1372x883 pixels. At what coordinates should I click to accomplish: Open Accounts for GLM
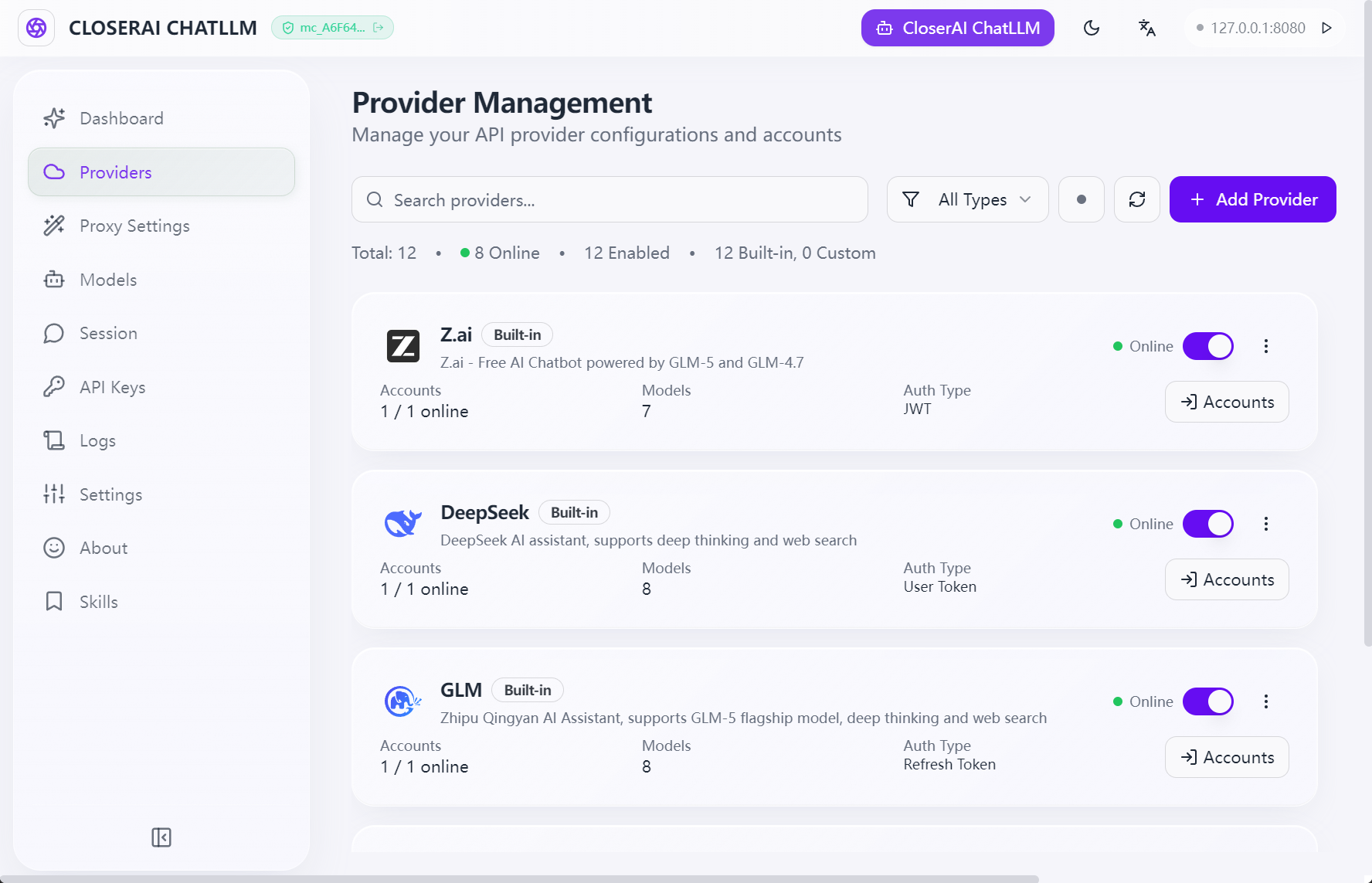click(x=1227, y=757)
